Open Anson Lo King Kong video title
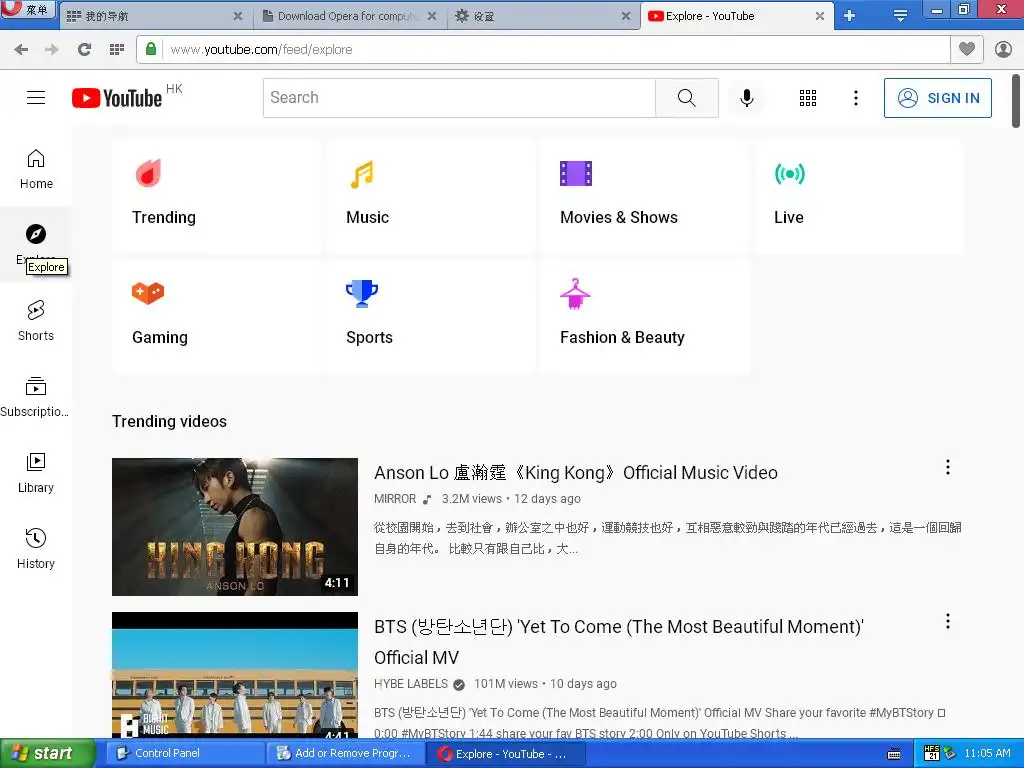 point(575,473)
